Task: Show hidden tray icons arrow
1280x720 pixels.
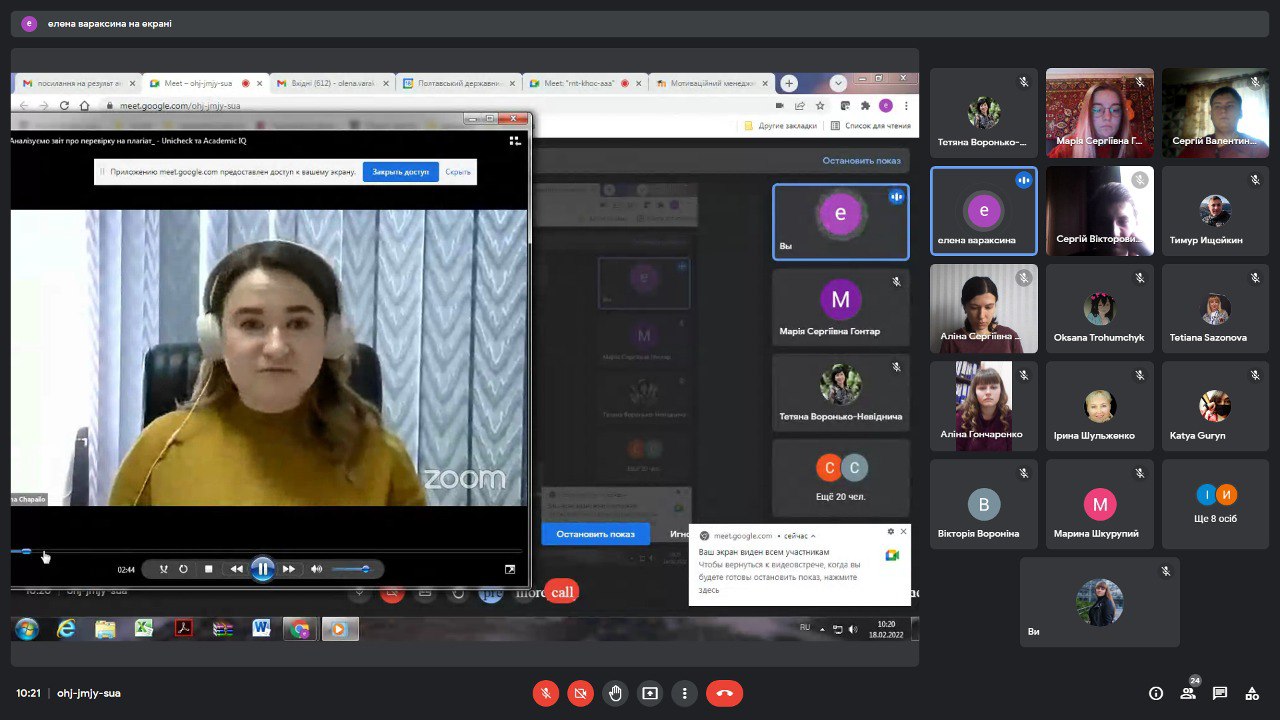Action: coord(823,629)
